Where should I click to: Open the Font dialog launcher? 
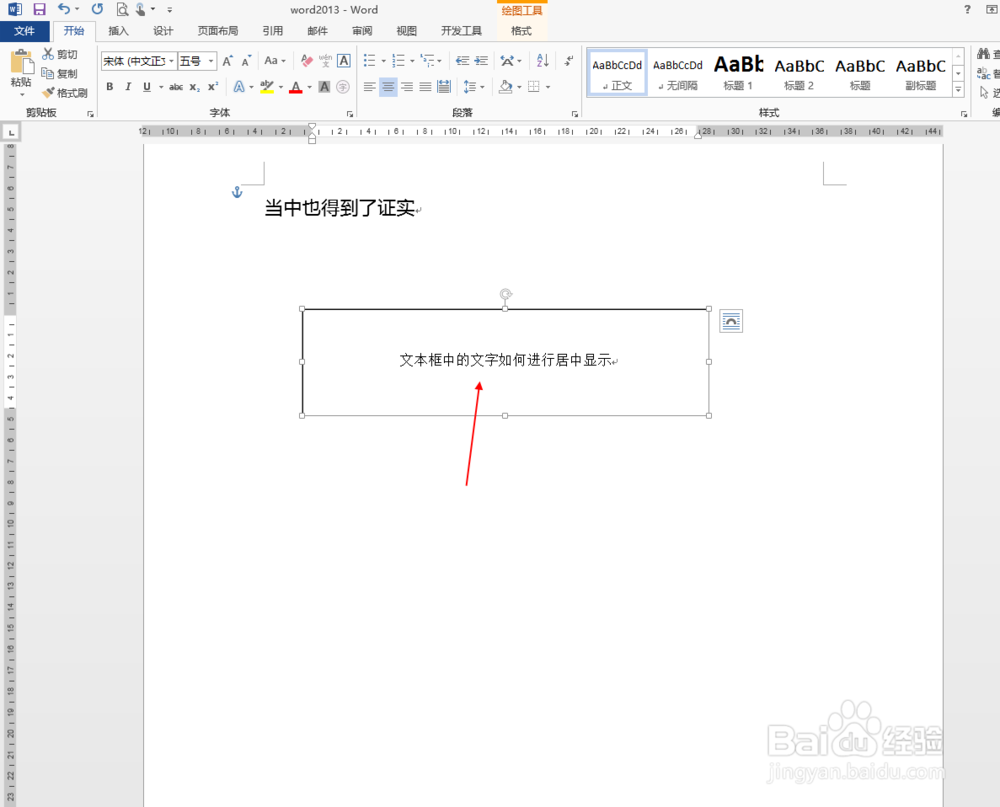[349, 114]
